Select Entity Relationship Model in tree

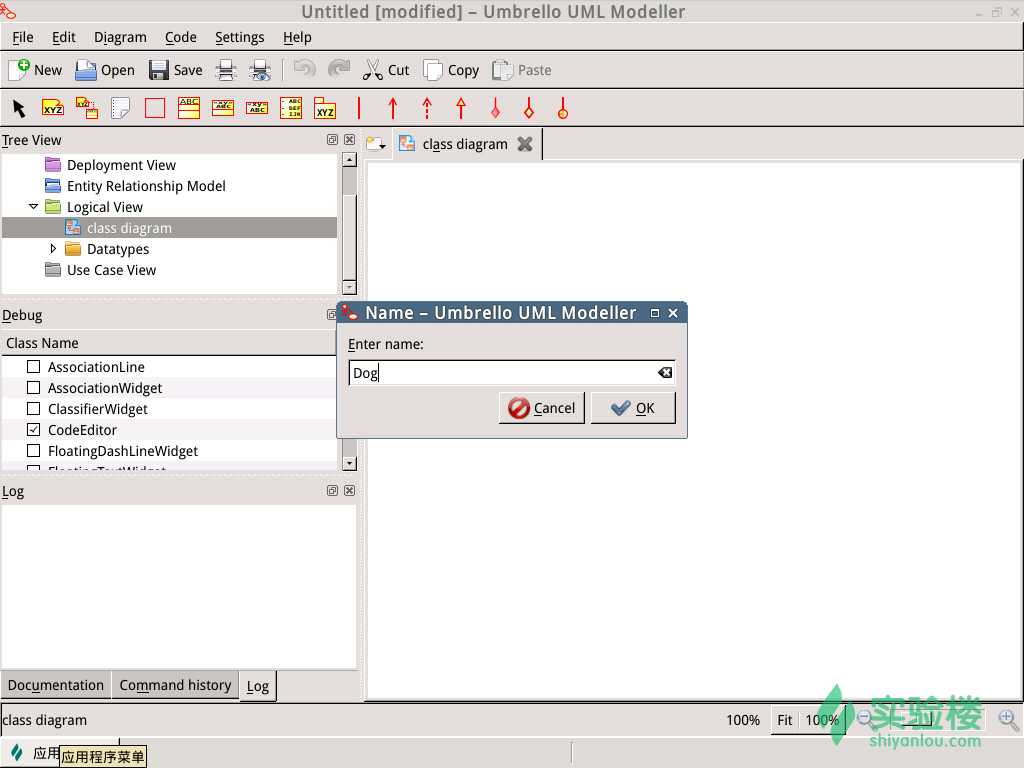146,185
